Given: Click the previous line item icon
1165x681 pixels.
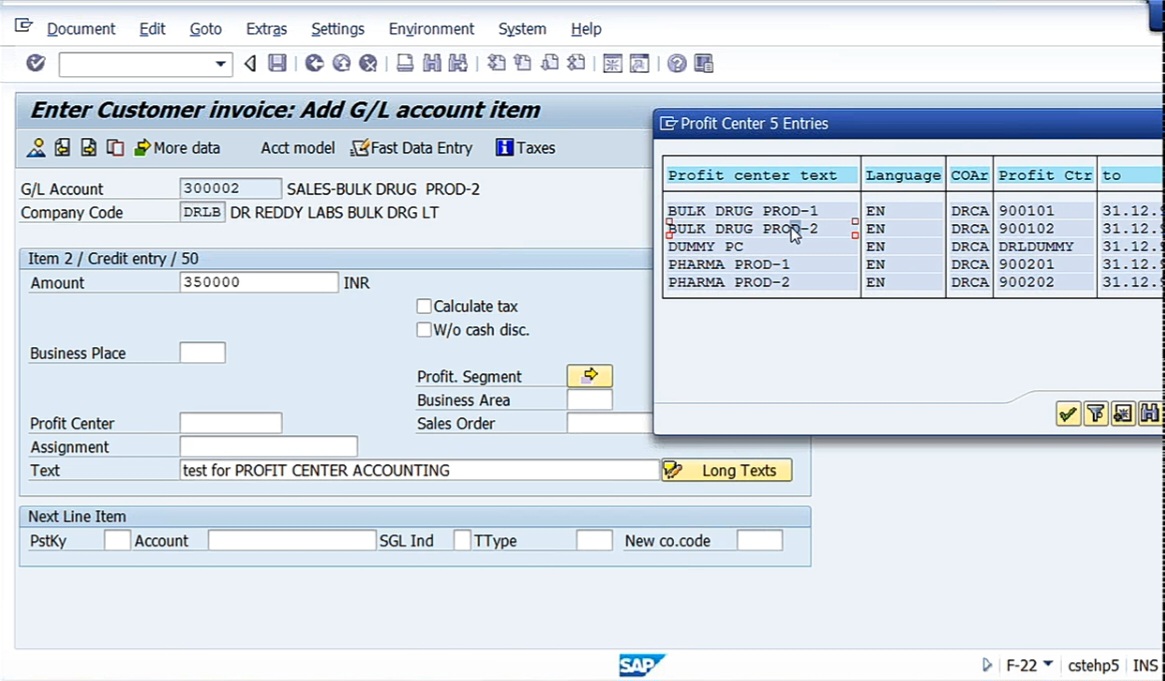Looking at the screenshot, I should click(62, 148).
